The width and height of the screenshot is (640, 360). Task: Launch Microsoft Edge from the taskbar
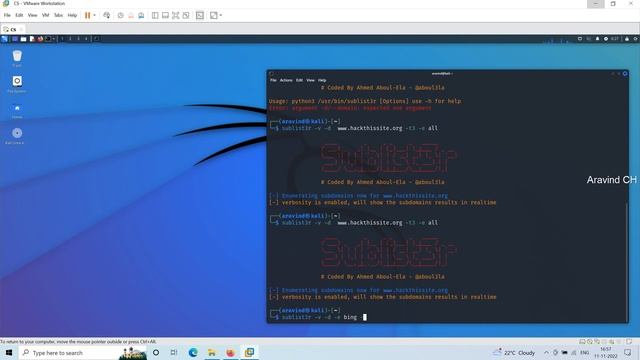[193, 353]
